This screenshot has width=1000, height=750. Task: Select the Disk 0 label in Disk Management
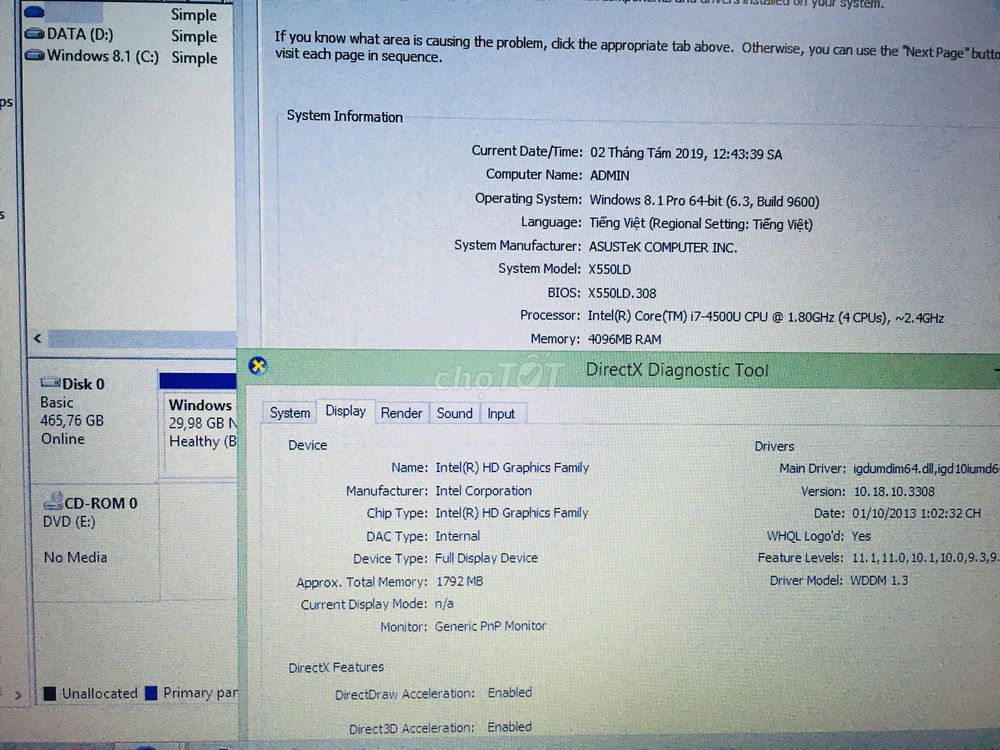point(83,384)
